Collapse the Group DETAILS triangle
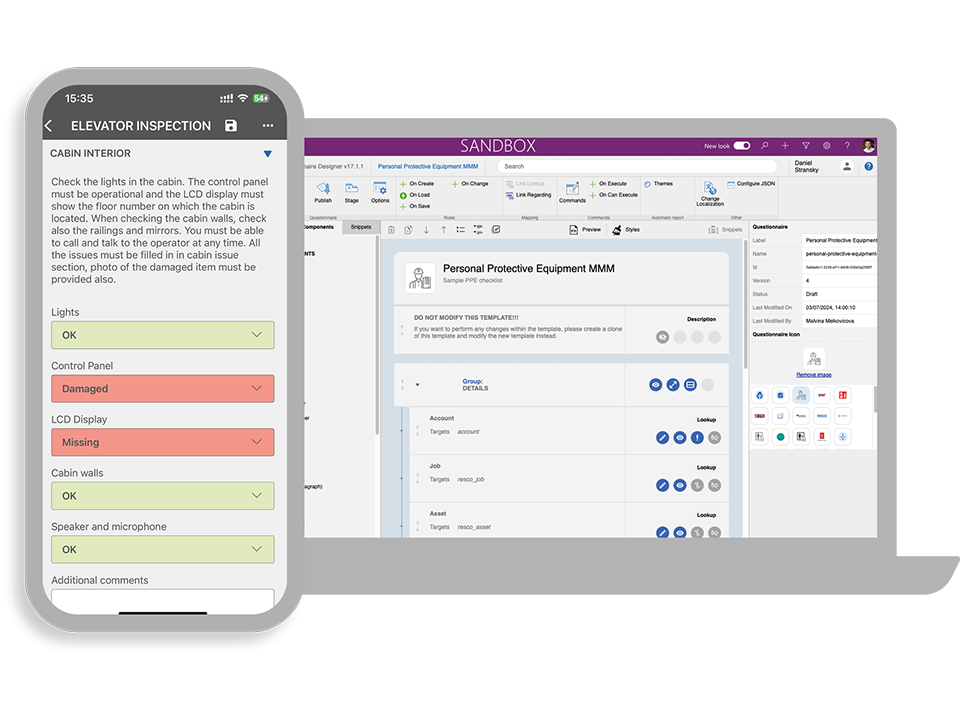The width and height of the screenshot is (960, 720). coord(418,385)
